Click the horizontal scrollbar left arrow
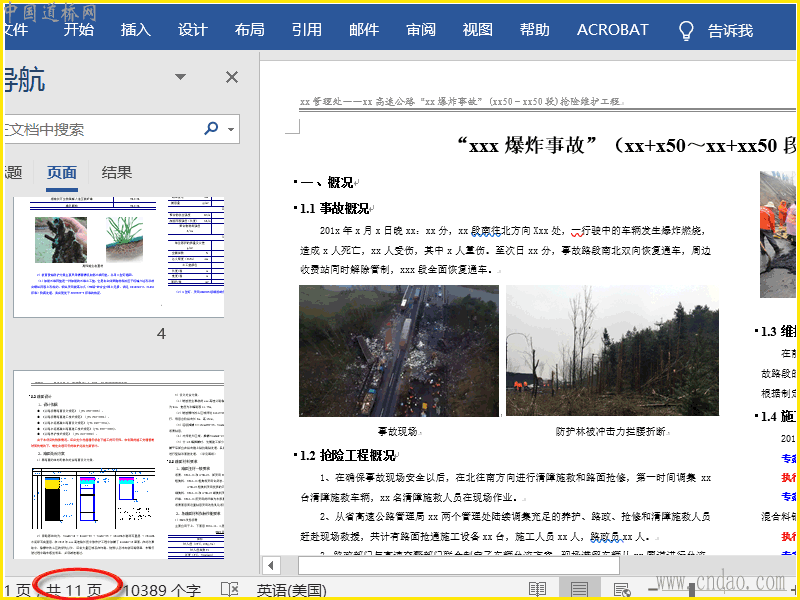The height and width of the screenshot is (600, 800). (271, 565)
